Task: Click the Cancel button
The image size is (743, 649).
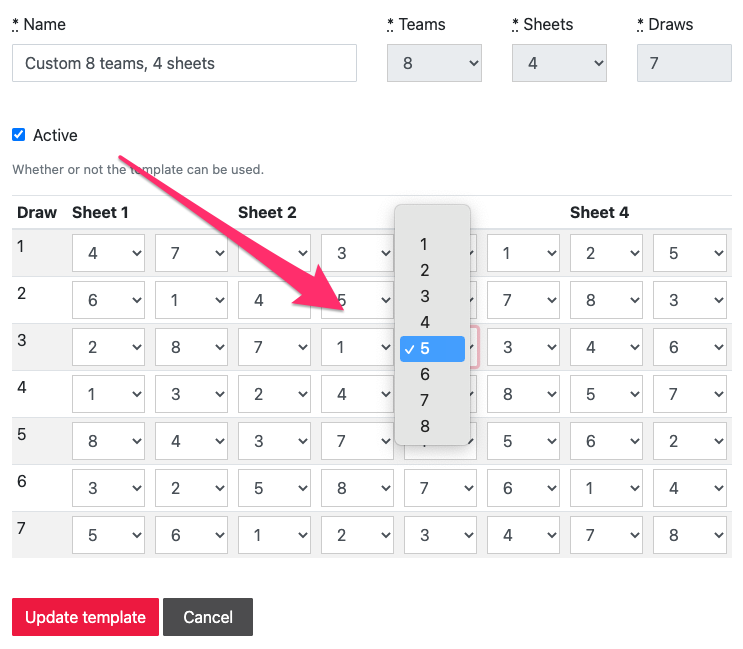Action: pyautogui.click(x=208, y=617)
